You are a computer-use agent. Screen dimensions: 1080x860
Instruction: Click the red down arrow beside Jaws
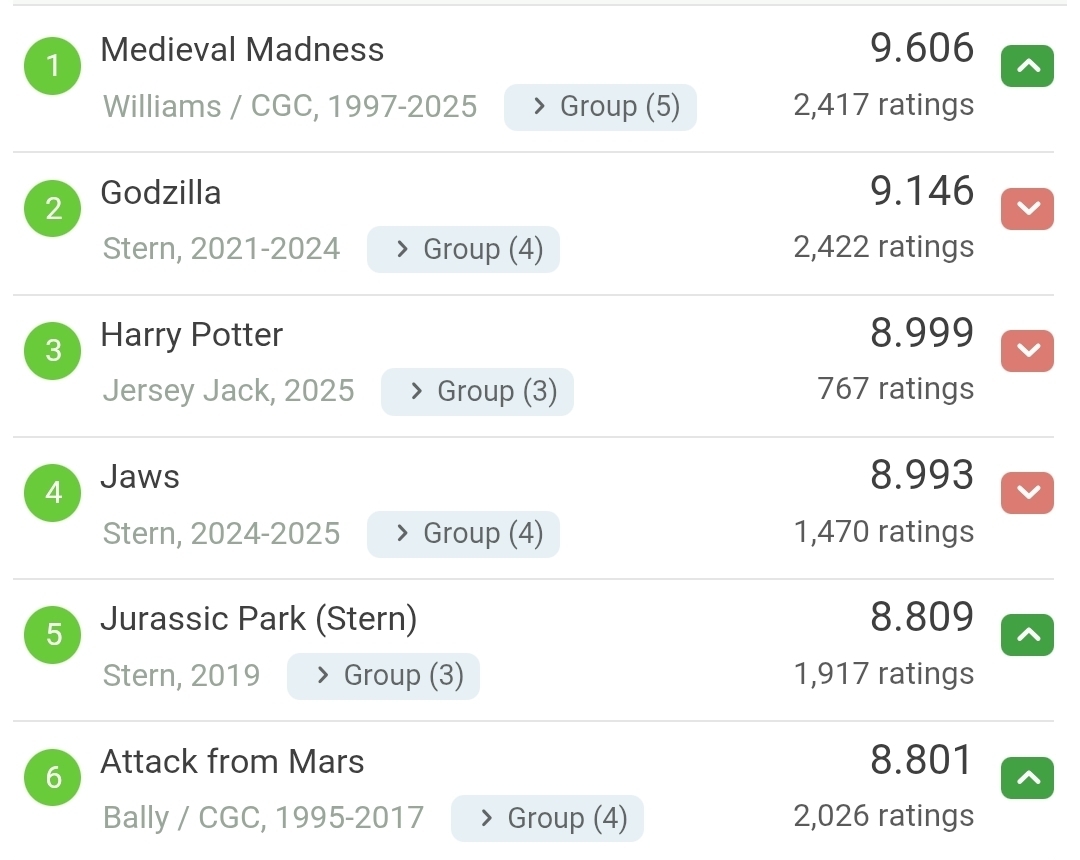[1027, 493]
